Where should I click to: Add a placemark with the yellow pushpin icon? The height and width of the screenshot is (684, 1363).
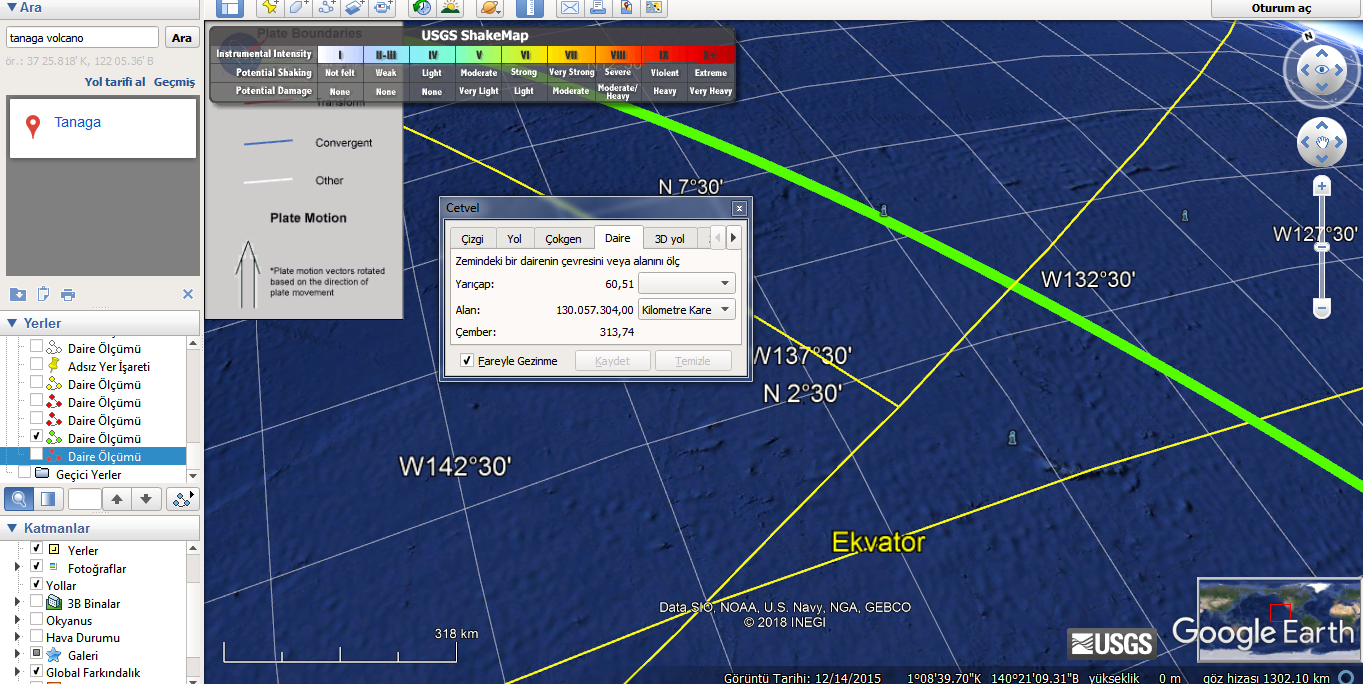(x=270, y=8)
